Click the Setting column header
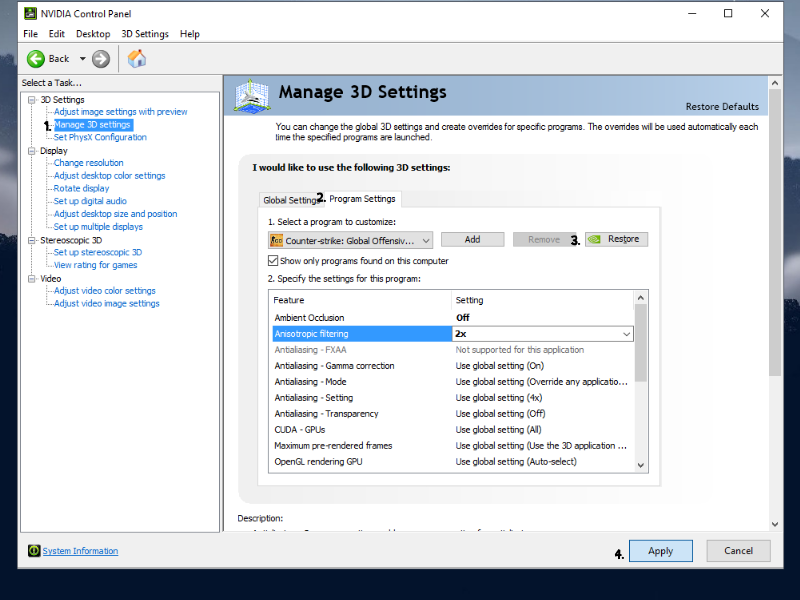Image resolution: width=800 pixels, height=600 pixels. click(542, 300)
